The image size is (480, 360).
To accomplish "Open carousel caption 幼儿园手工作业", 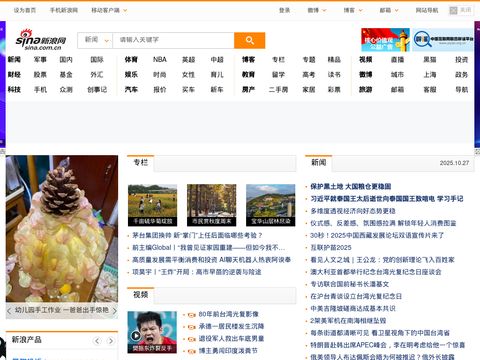I will [62, 310].
